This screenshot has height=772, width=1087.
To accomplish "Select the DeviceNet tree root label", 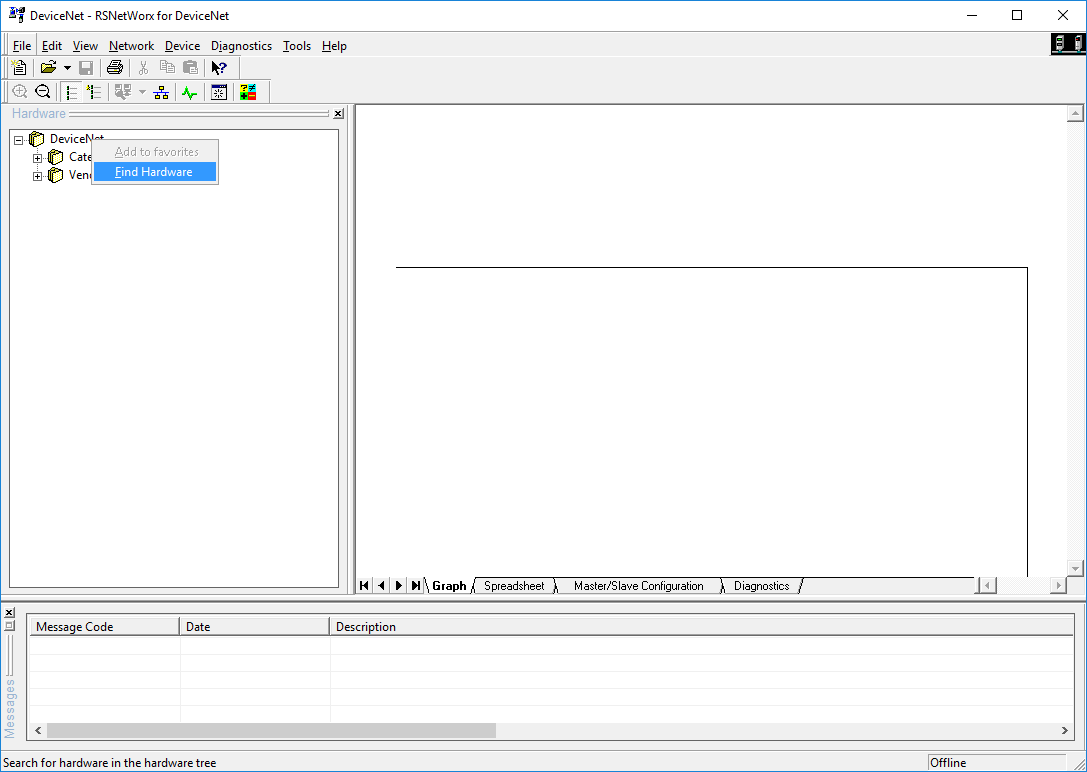I will coord(76,139).
